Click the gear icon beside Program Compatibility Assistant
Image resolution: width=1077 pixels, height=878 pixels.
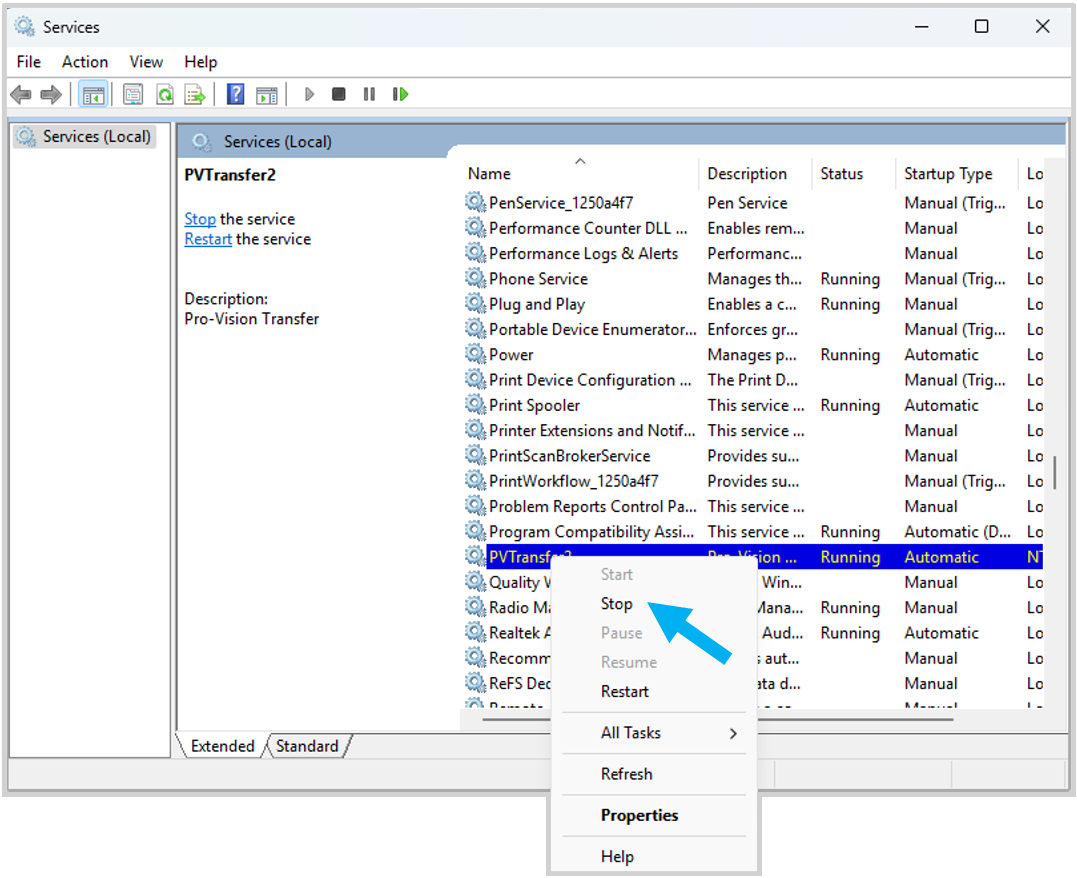click(x=475, y=531)
